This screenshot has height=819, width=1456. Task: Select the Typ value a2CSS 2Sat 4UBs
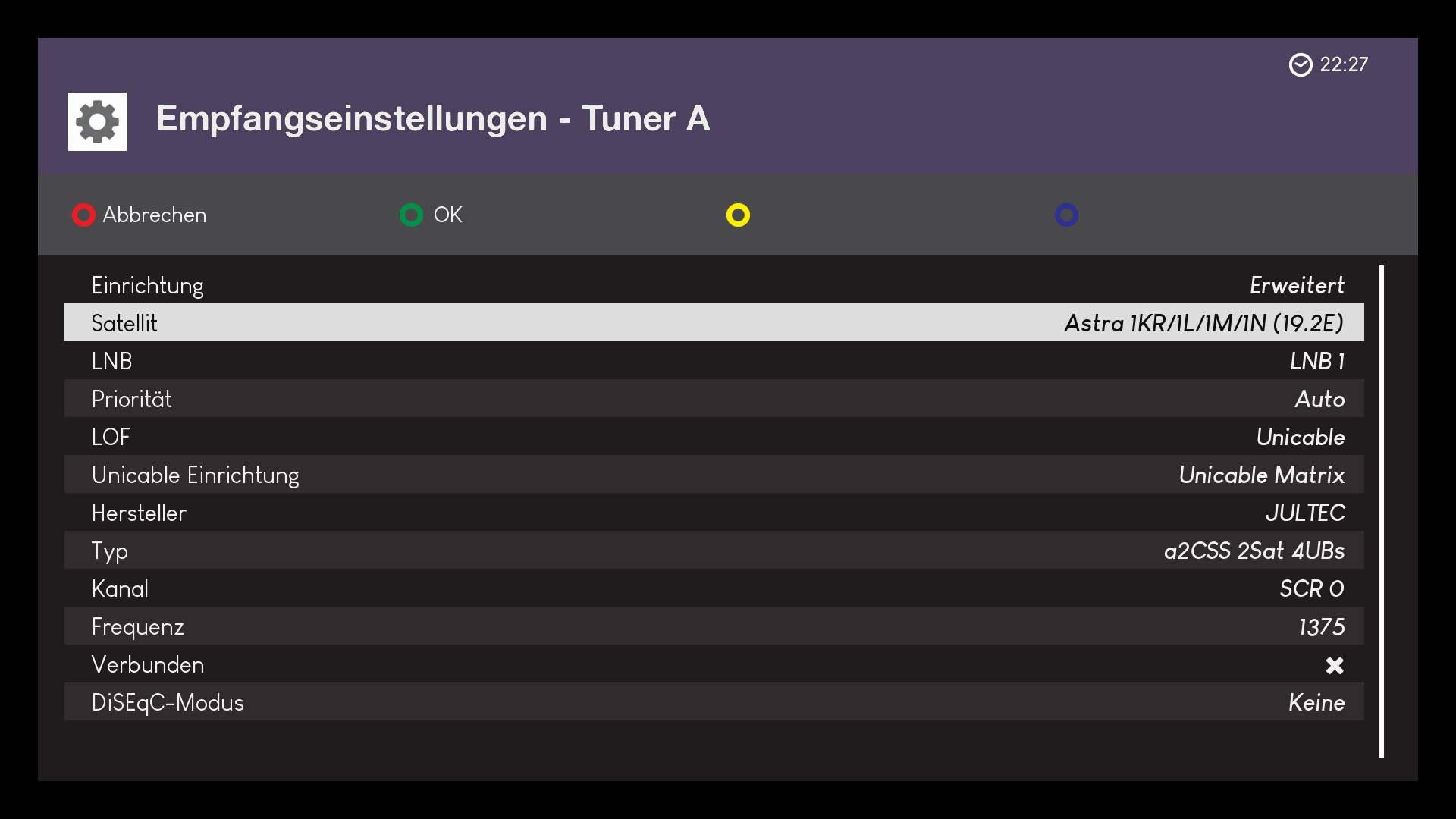pos(1254,551)
